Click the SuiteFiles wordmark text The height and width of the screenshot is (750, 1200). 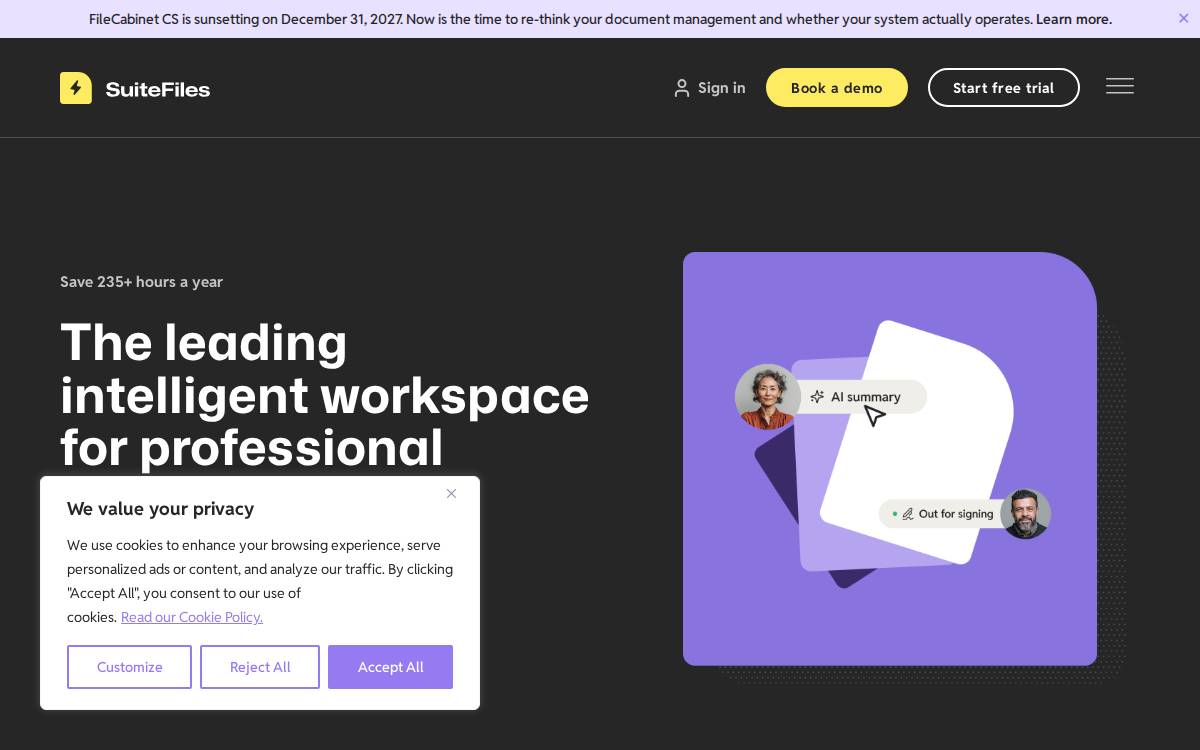[158, 89]
